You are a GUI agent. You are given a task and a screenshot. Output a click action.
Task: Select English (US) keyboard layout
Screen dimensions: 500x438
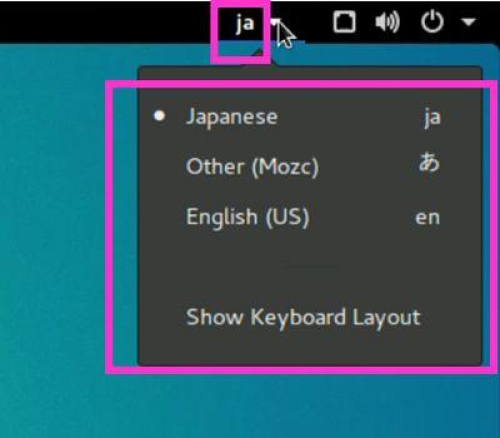pyautogui.click(x=310, y=217)
